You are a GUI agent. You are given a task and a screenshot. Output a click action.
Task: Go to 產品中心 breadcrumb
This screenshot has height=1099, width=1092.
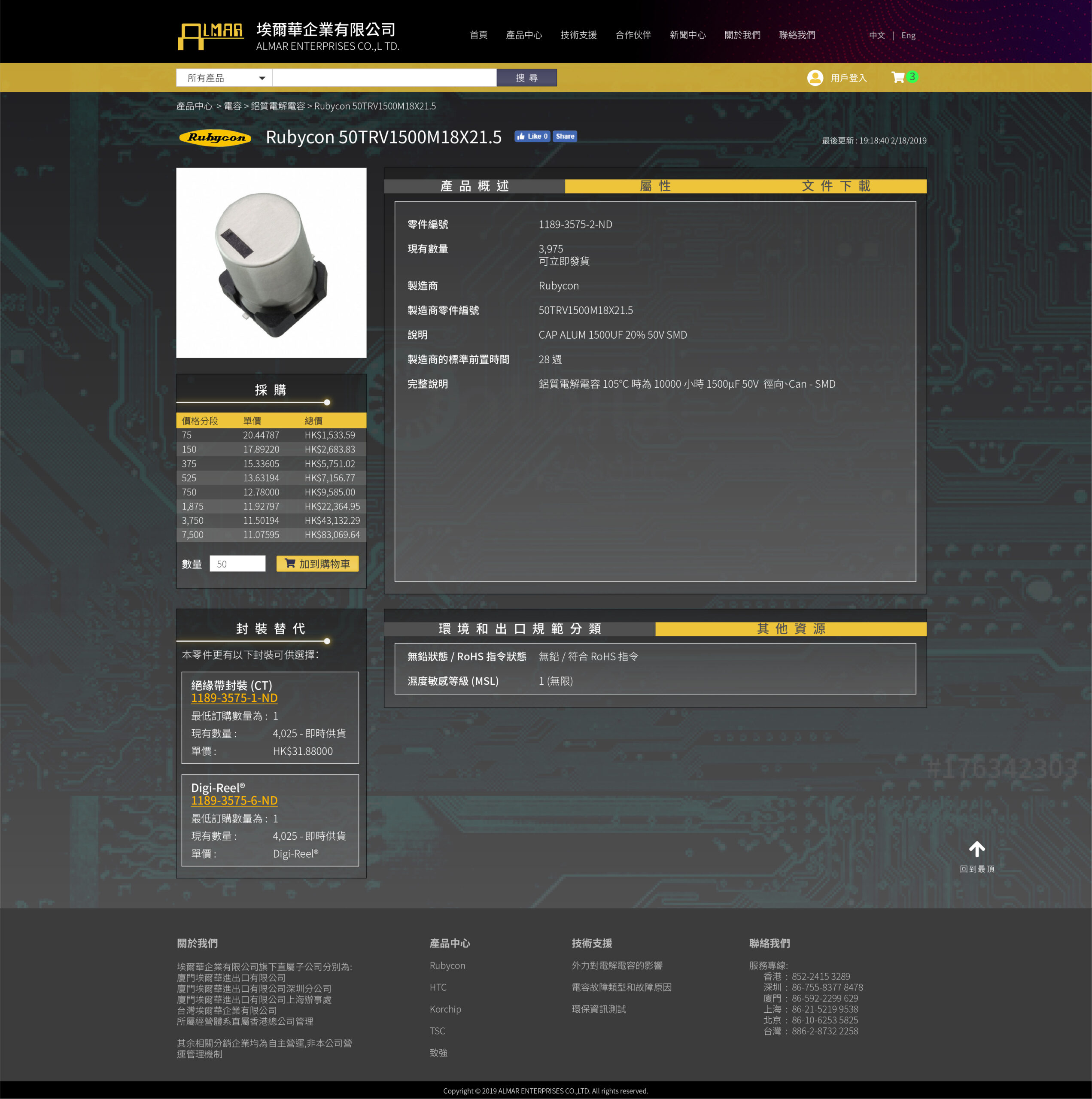click(x=194, y=106)
